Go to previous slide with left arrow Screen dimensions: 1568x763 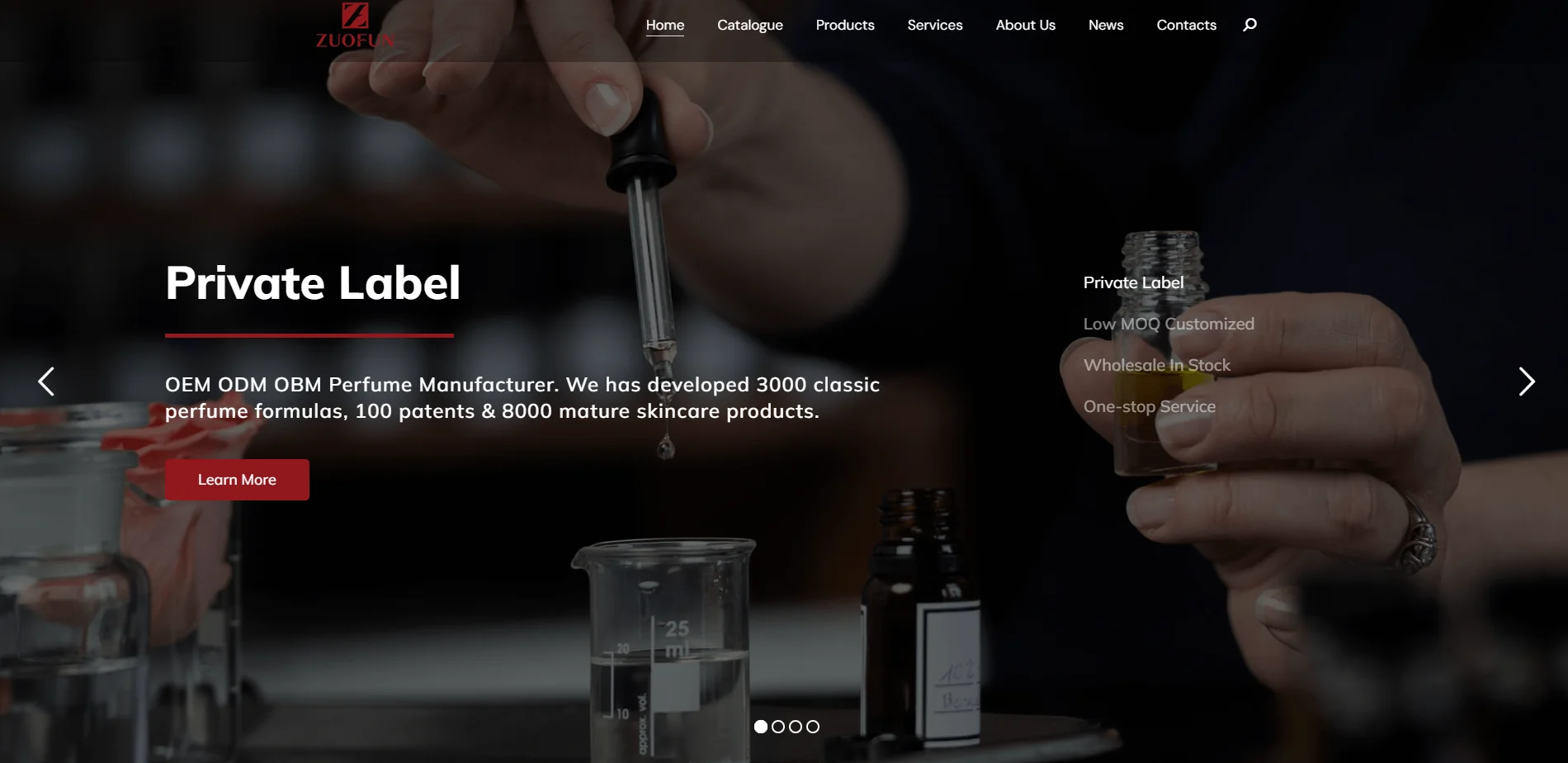(46, 381)
